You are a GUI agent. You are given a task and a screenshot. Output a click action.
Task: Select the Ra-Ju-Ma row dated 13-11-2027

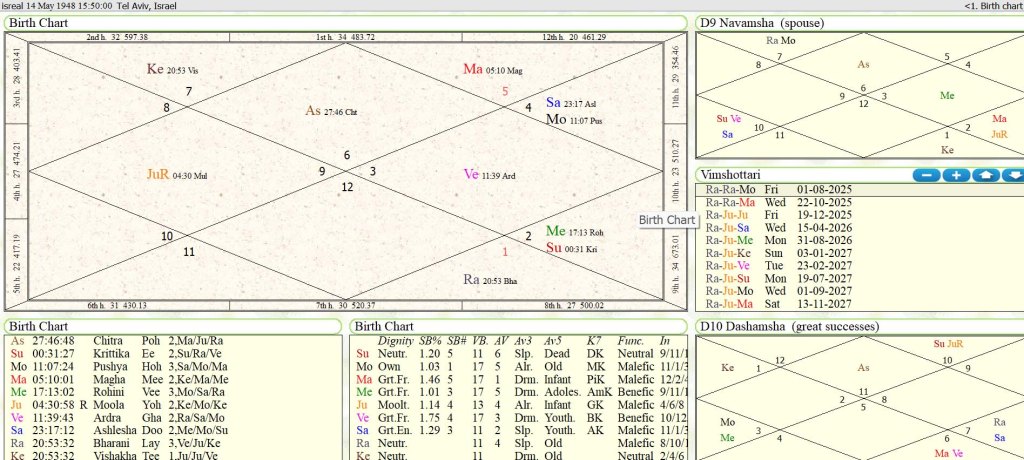[780, 304]
